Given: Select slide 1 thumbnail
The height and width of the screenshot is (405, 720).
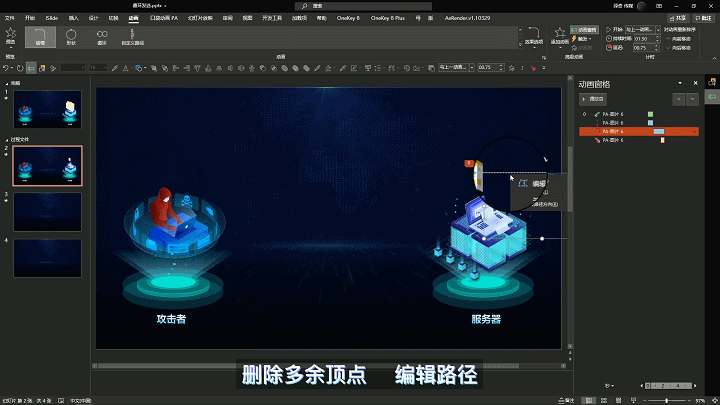Looking at the screenshot, I should [x=47, y=109].
